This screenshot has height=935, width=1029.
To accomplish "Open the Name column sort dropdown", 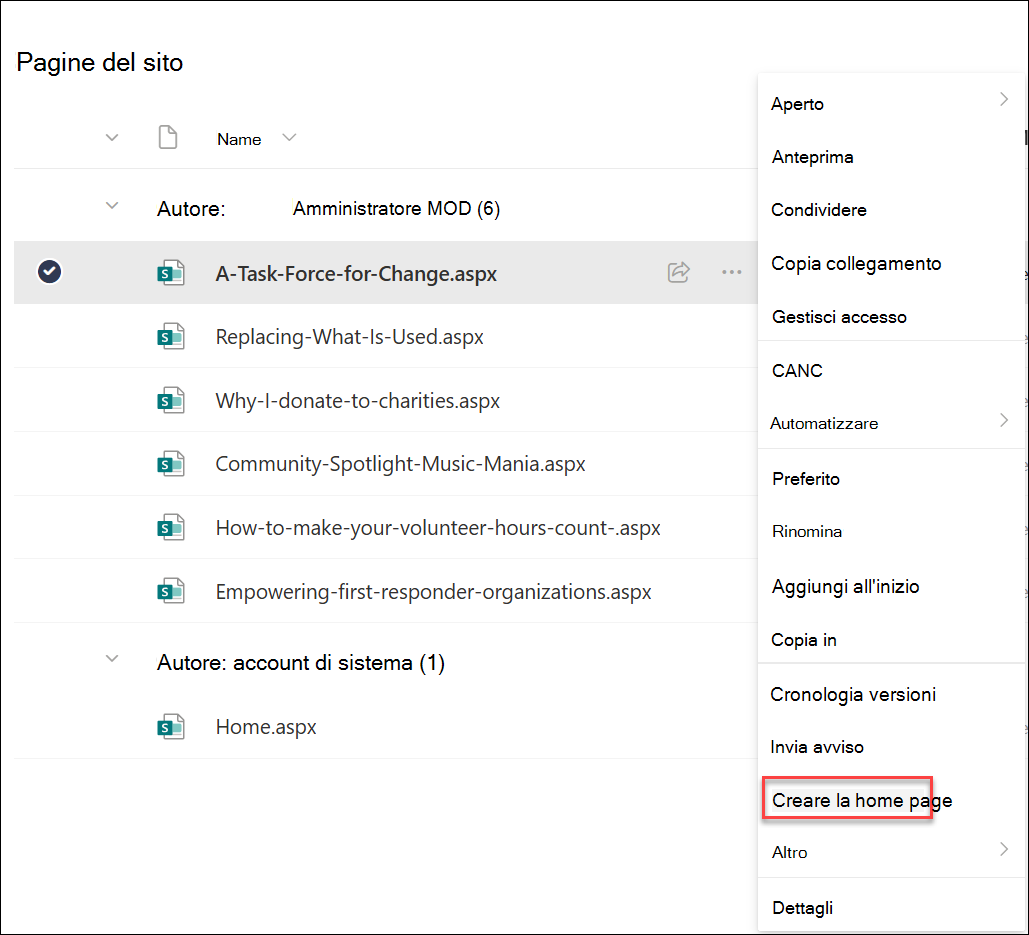I will pos(289,138).
